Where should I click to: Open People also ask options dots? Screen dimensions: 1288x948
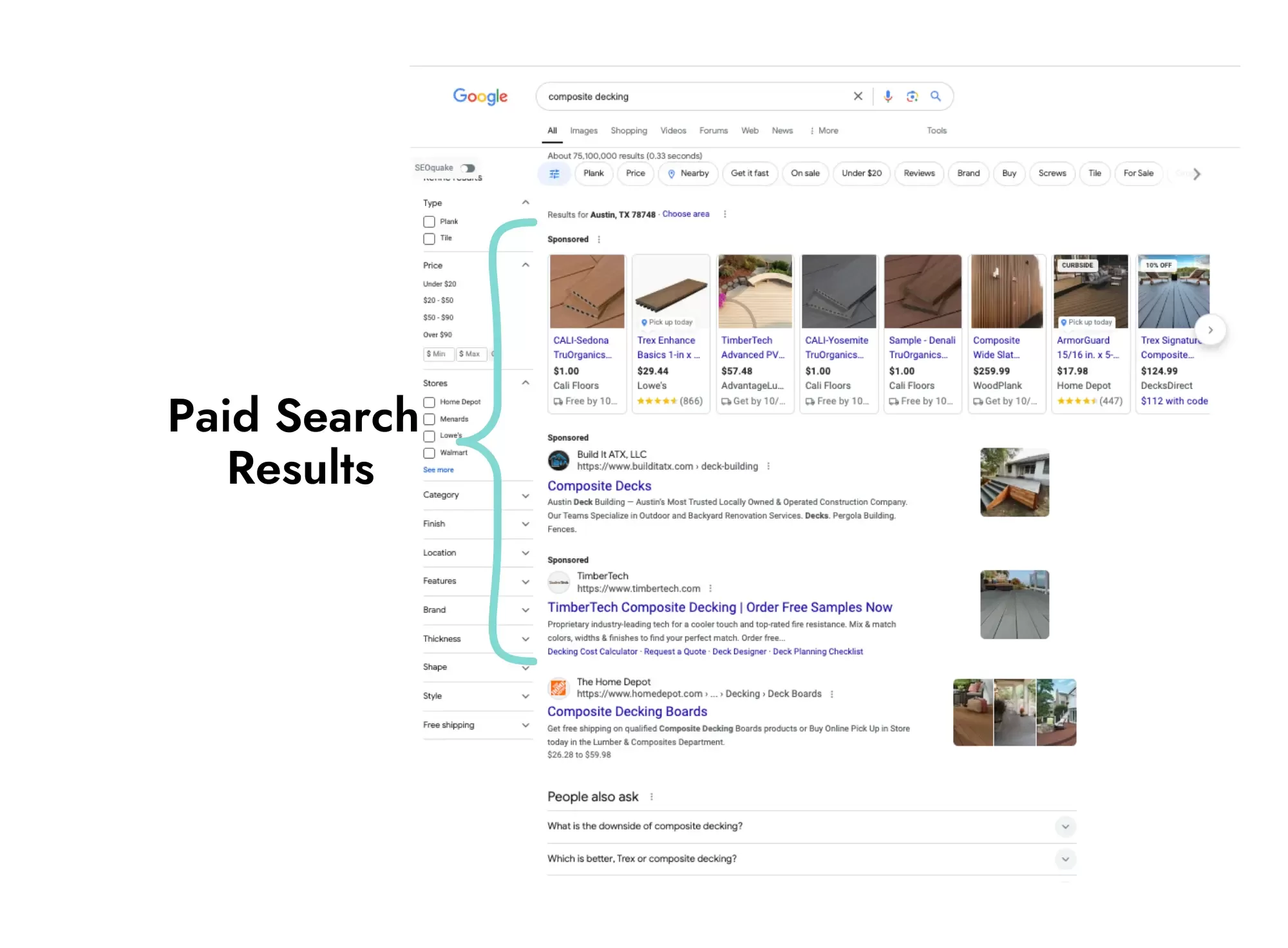point(652,797)
